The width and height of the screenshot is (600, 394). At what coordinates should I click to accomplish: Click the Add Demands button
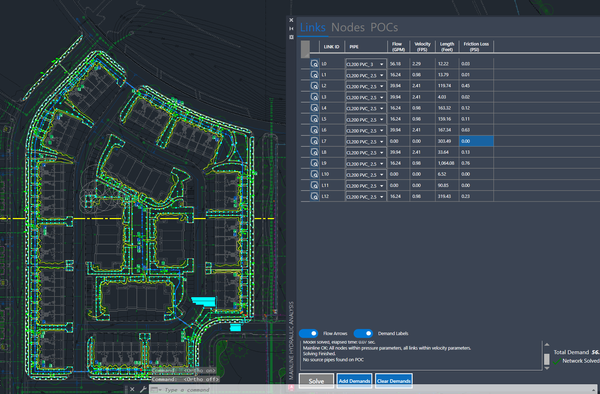[x=354, y=381]
